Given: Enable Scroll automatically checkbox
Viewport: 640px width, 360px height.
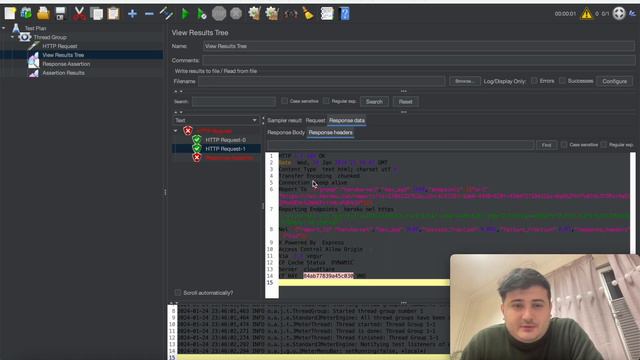Looking at the screenshot, I should coord(178,293).
